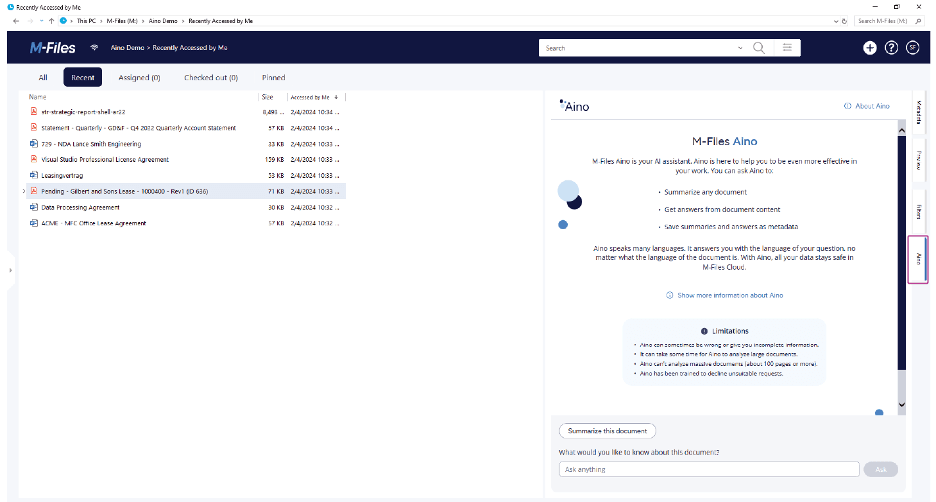Open the advanced search filter options icon

(x=787, y=47)
